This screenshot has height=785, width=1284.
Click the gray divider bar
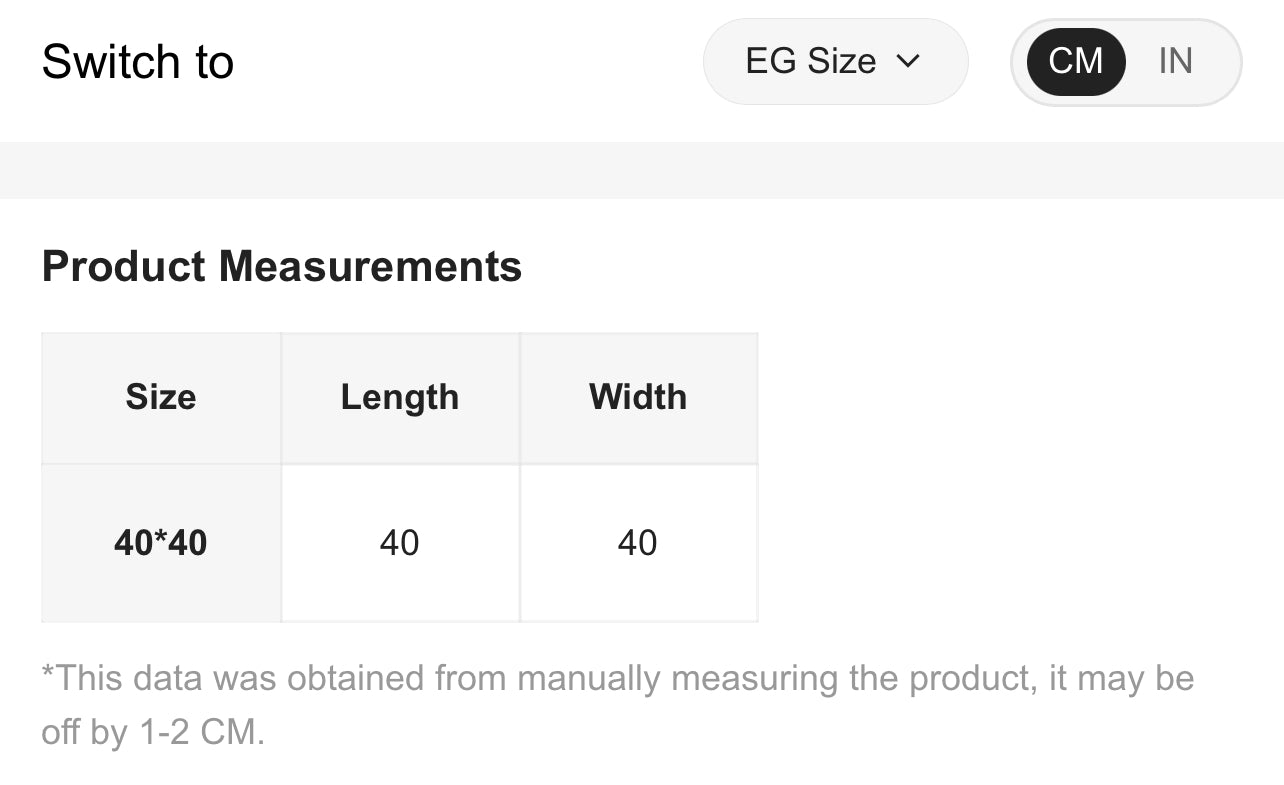pos(642,170)
